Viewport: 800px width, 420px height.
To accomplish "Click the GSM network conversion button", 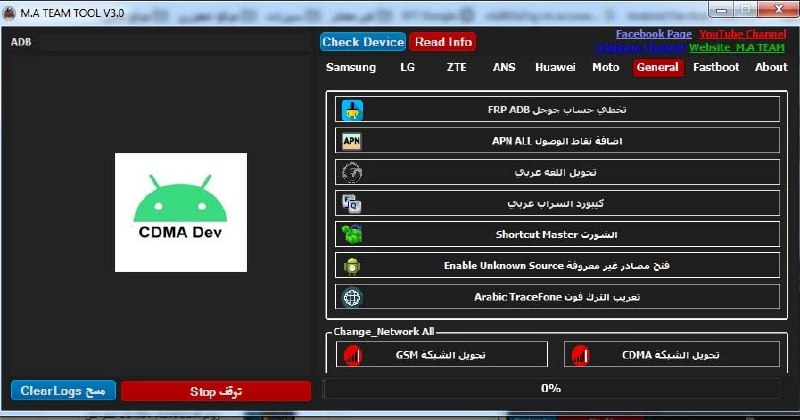I will (x=442, y=355).
